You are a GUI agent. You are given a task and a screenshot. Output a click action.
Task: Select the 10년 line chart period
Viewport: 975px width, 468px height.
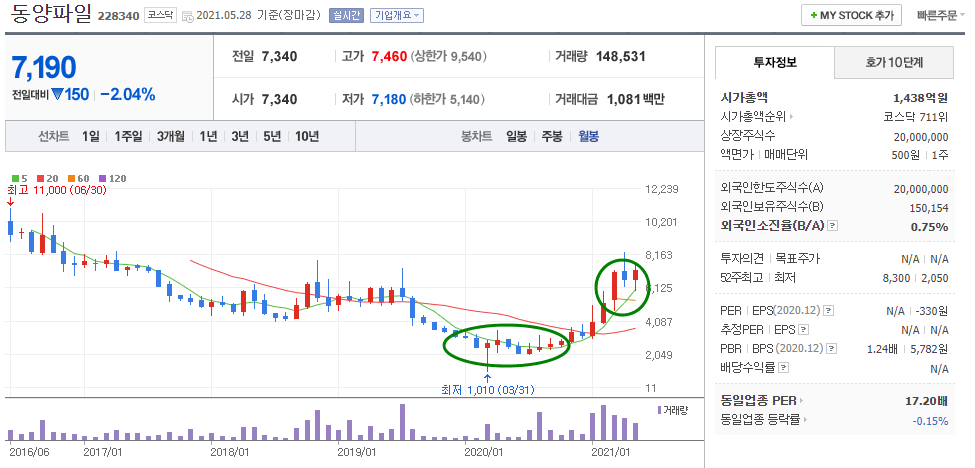click(307, 136)
